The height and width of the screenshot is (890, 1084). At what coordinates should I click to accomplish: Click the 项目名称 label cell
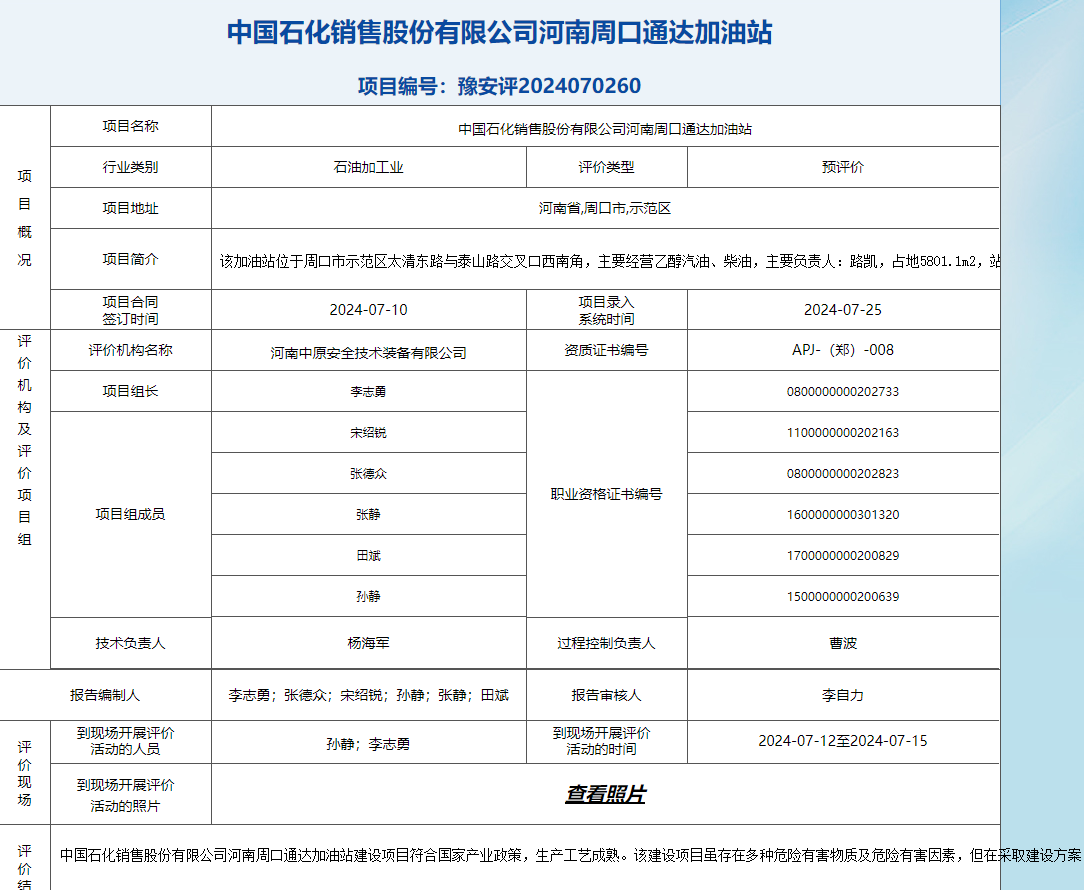[131, 127]
